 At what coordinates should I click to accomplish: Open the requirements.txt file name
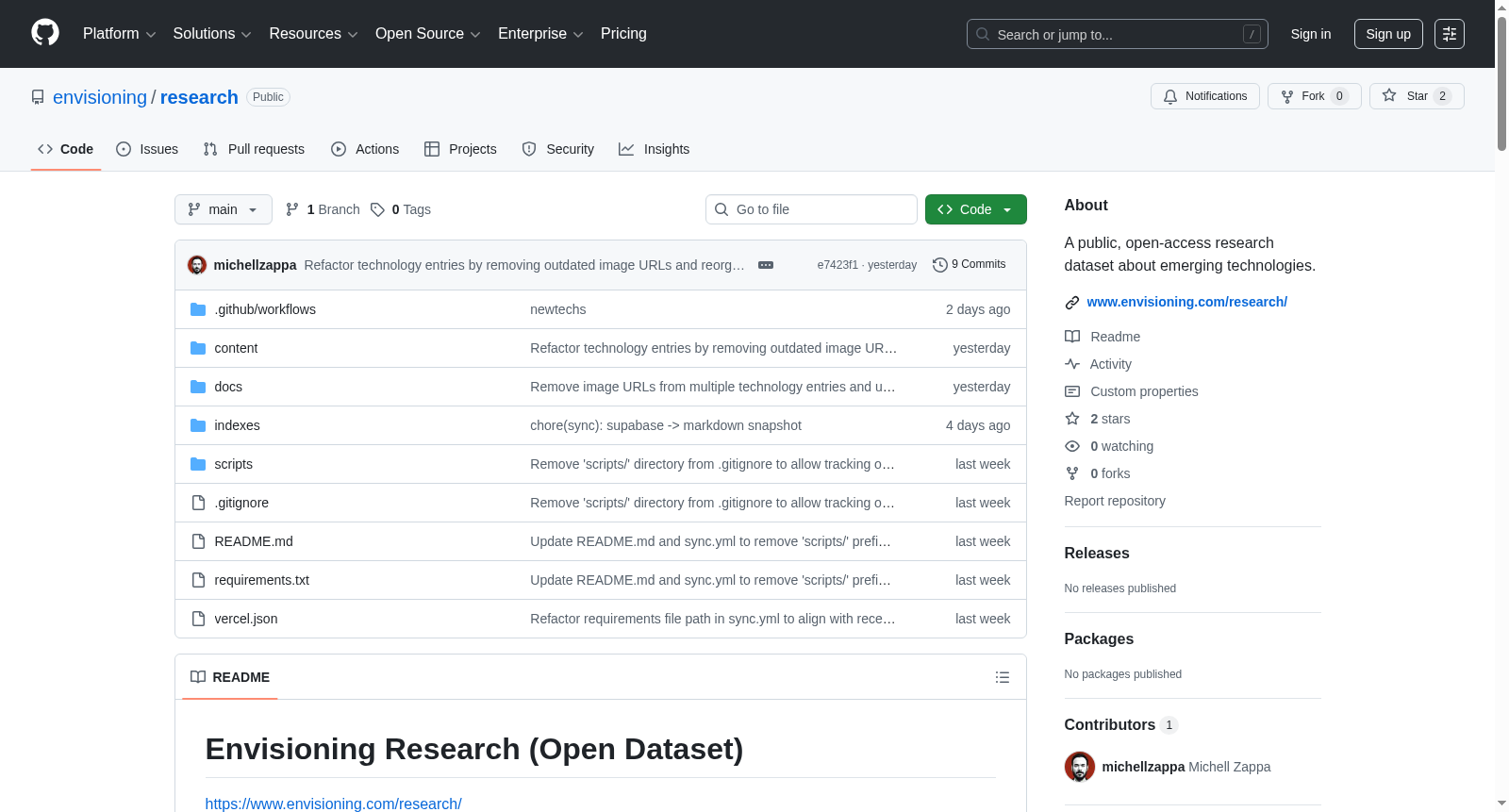(262, 580)
